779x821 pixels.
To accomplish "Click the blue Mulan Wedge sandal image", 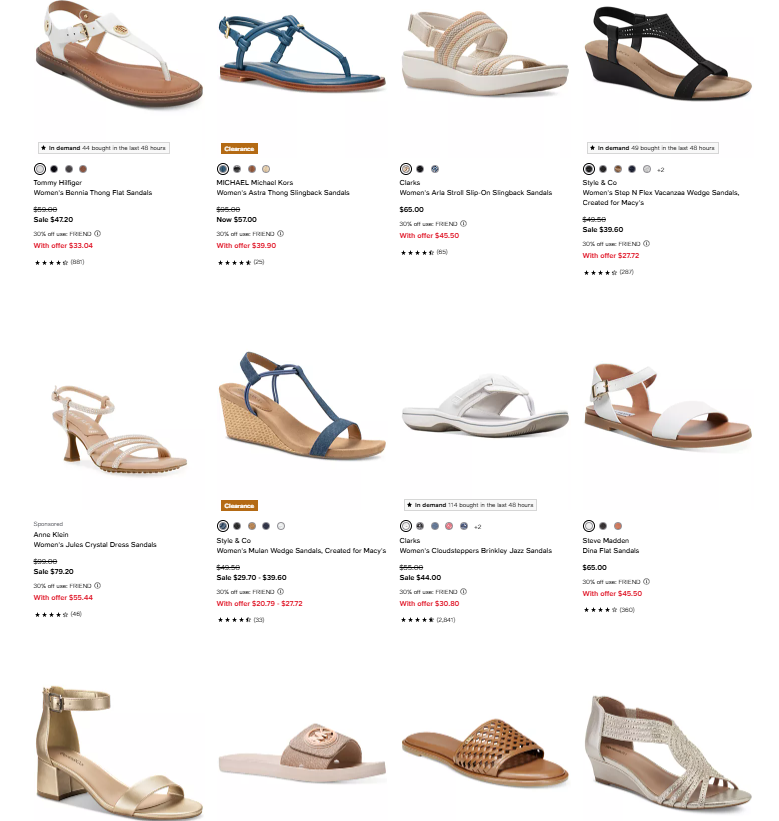I will 302,405.
